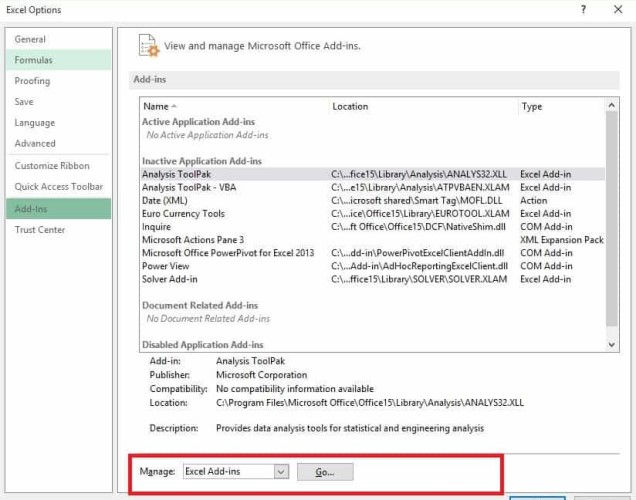Select the Euro Currency Tools row

tap(373, 214)
